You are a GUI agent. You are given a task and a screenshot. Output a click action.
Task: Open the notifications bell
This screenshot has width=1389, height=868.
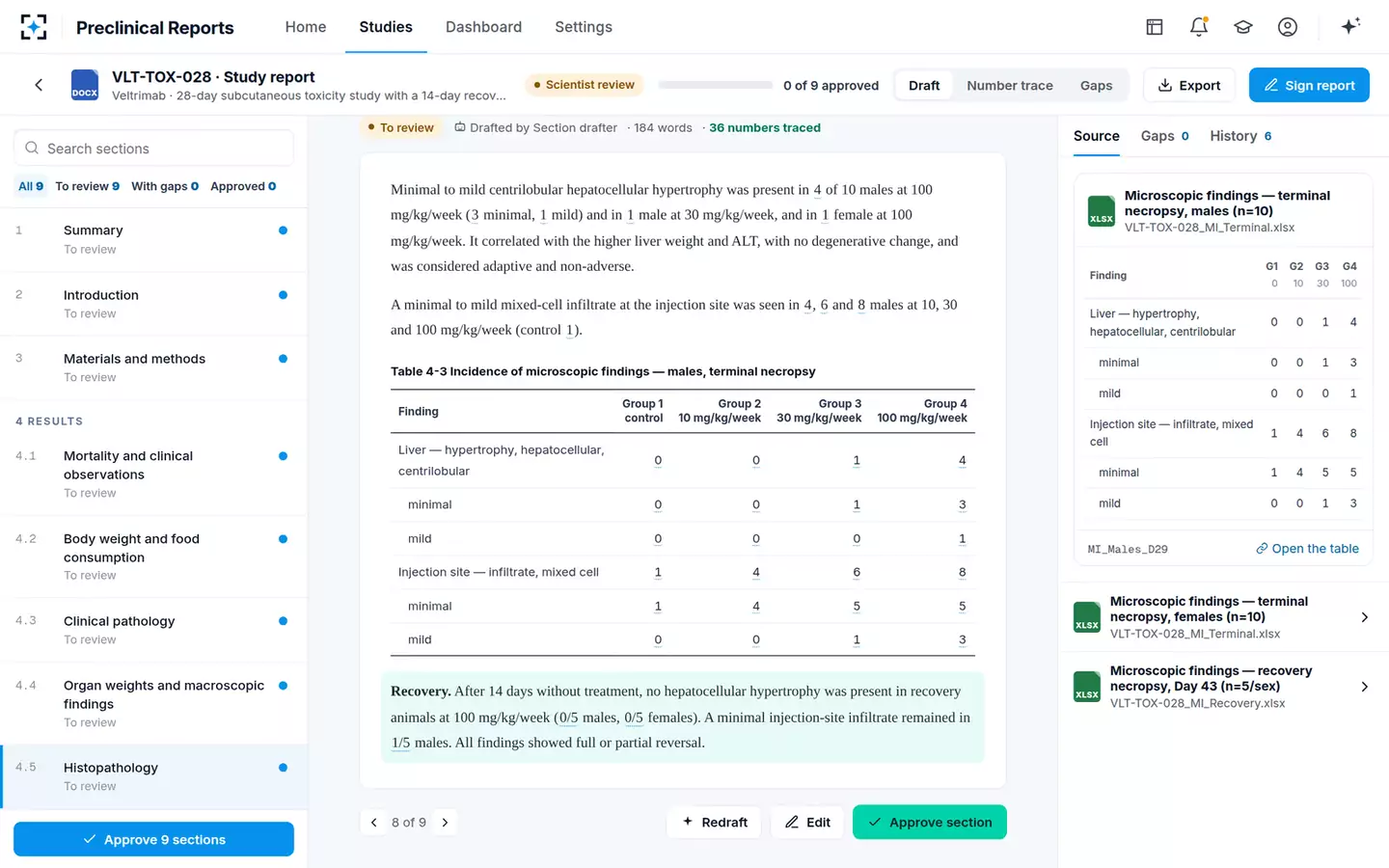1199,27
